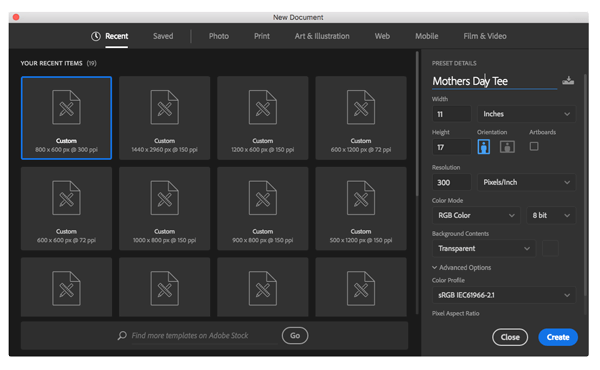The height and width of the screenshot is (370, 600).
Task: Click the Width input field showing 11
Action: click(452, 114)
